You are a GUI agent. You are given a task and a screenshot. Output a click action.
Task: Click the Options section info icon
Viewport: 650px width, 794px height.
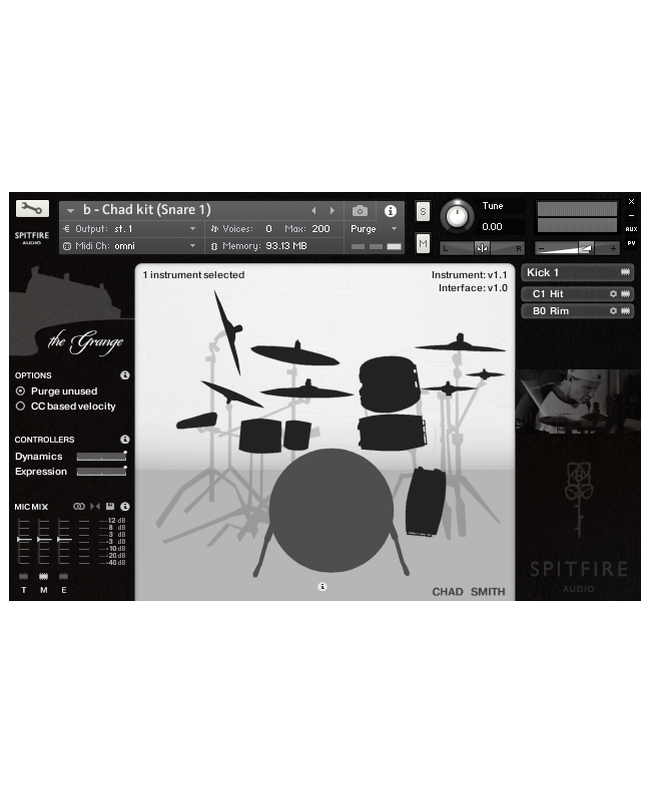[x=125, y=376]
